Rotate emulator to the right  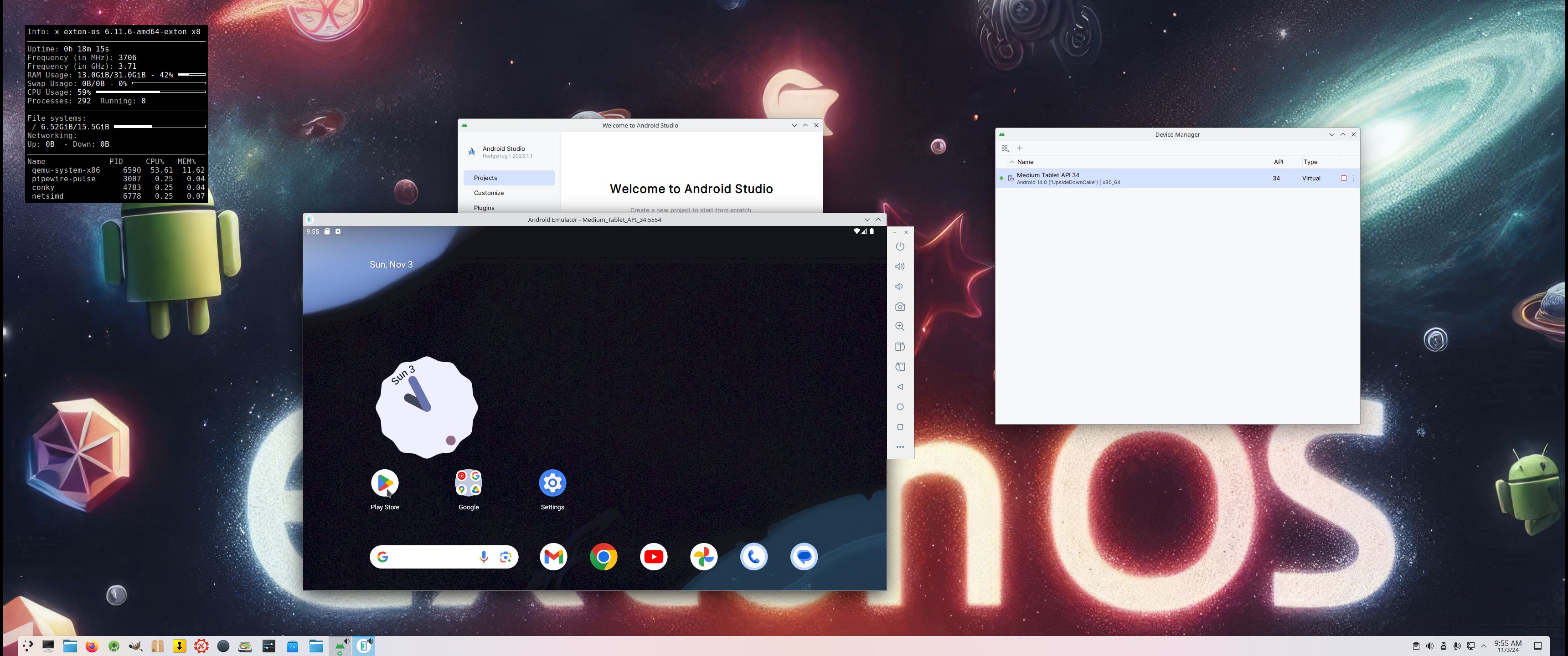click(x=900, y=367)
